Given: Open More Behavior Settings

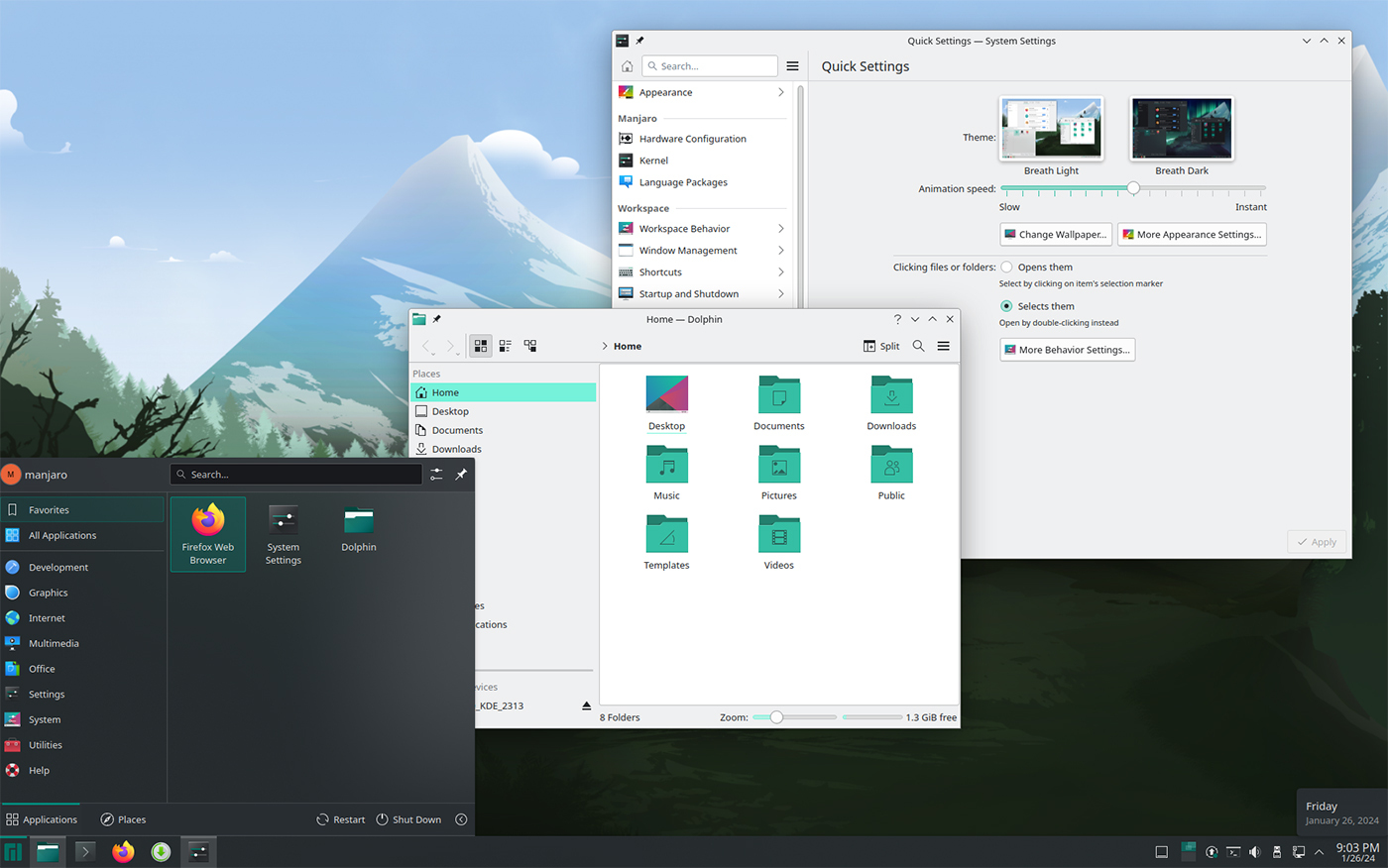Looking at the screenshot, I should [1067, 349].
